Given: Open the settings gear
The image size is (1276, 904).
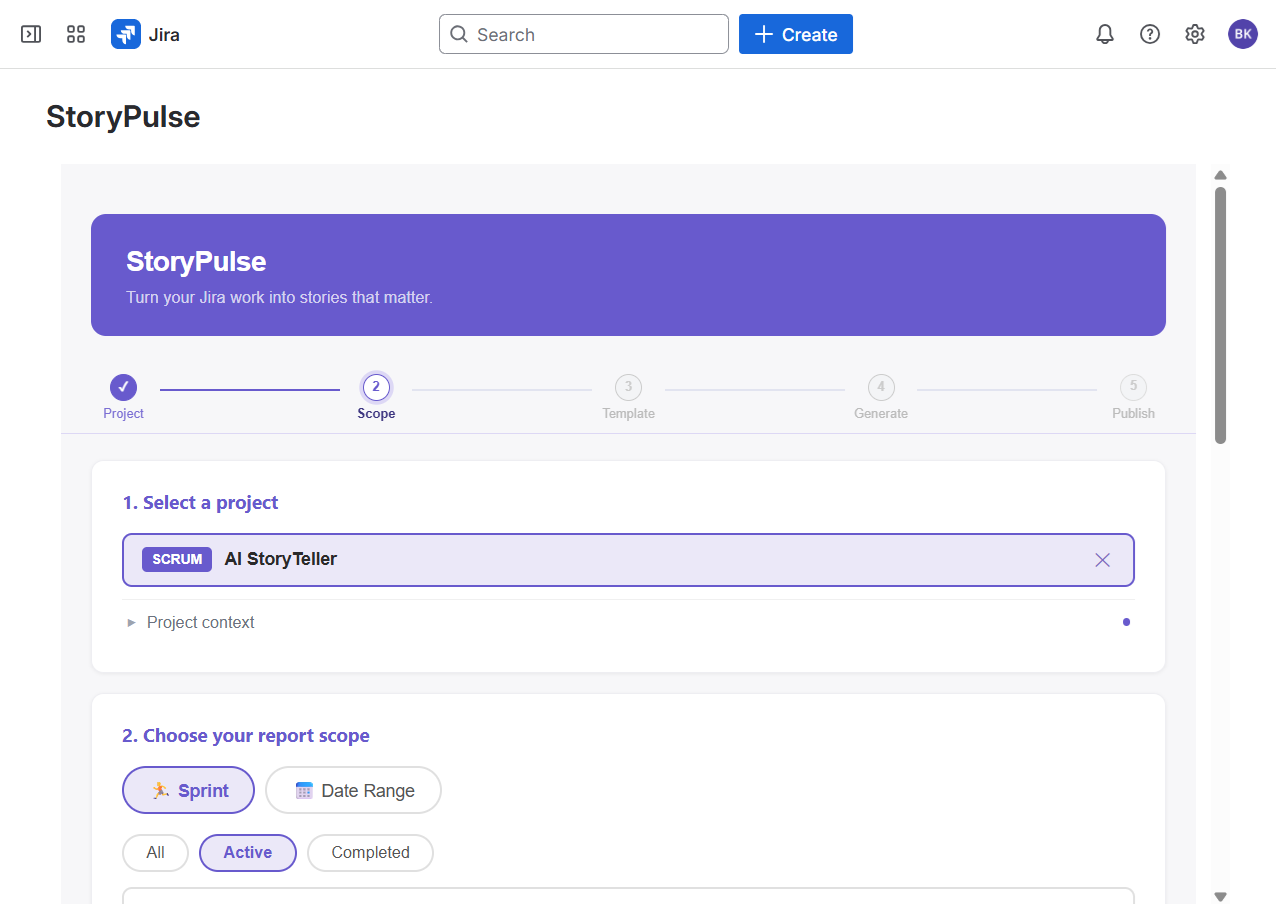Looking at the screenshot, I should (x=1195, y=34).
